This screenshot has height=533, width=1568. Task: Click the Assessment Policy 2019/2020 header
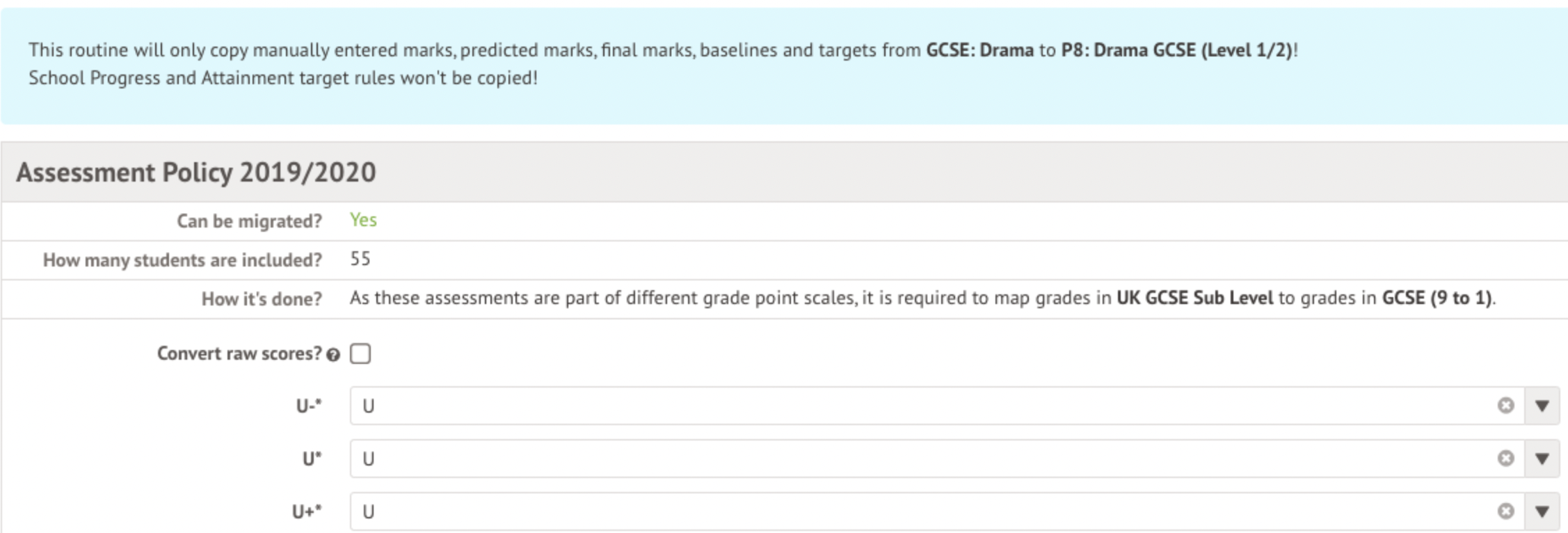[x=196, y=172]
